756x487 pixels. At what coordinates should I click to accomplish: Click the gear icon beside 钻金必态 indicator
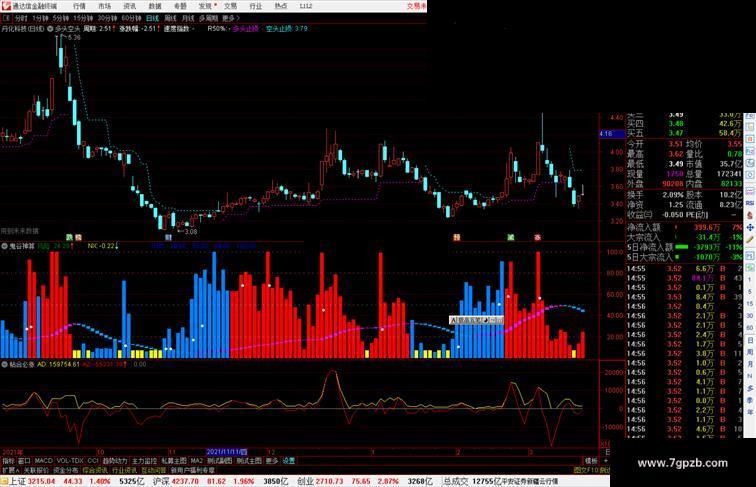[4, 365]
